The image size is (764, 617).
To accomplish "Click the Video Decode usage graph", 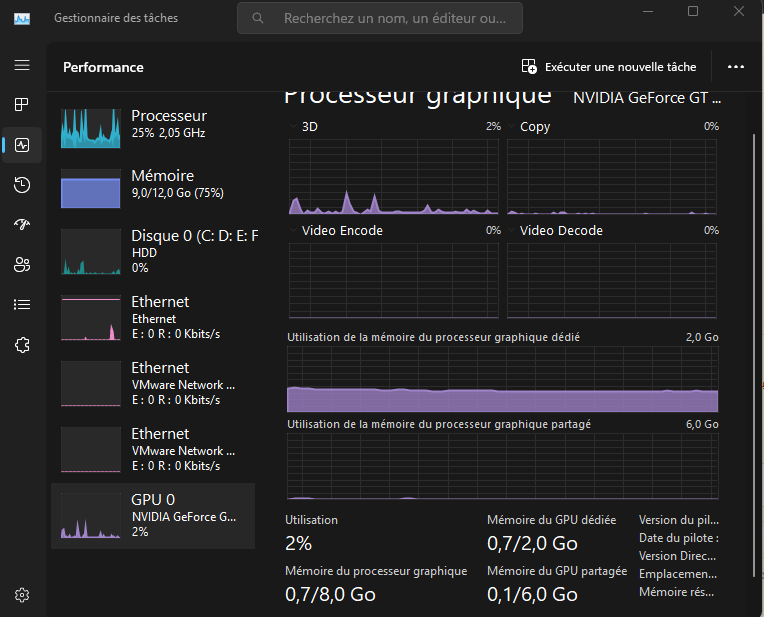I will coord(612,281).
